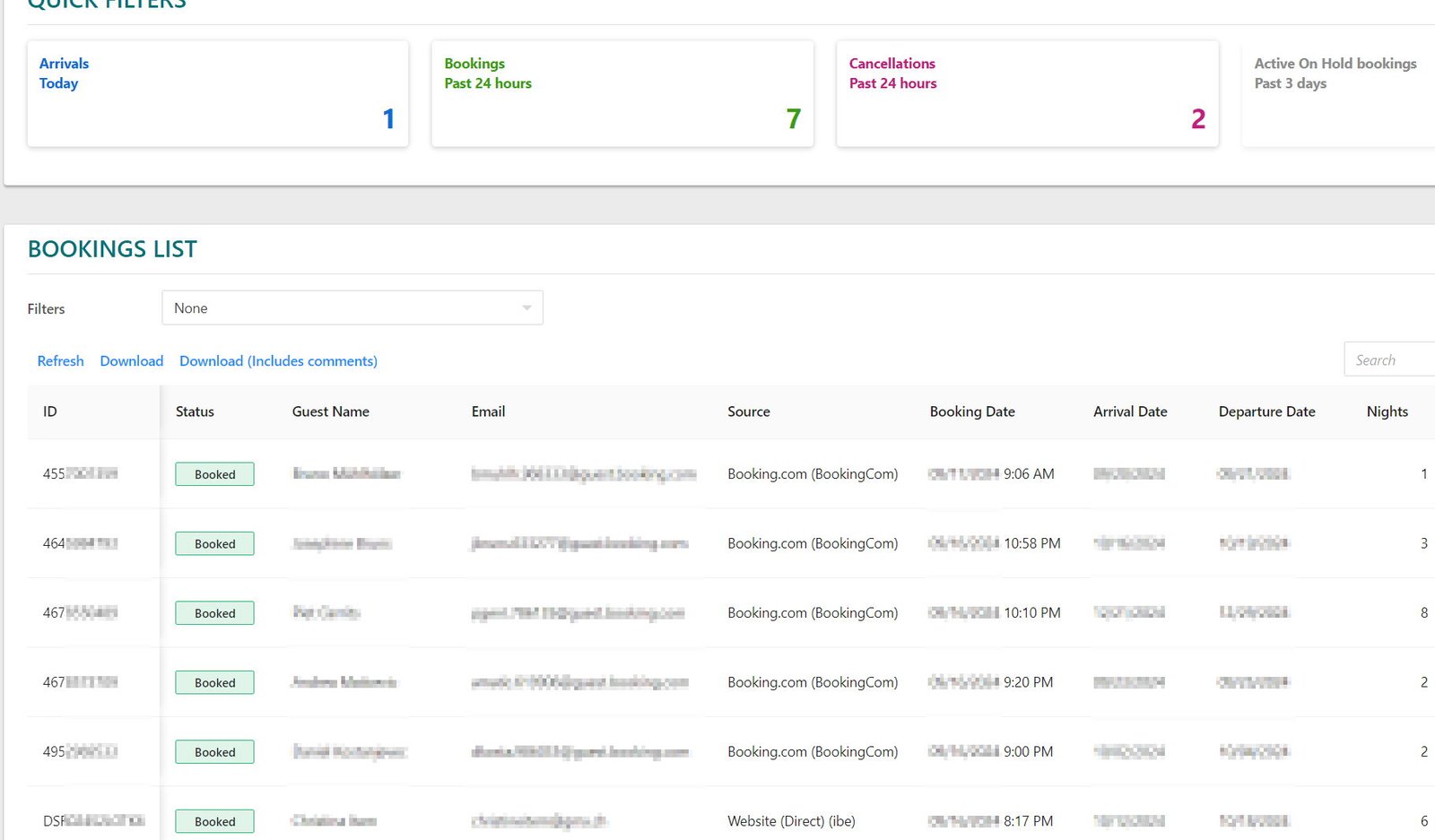Open booking ID starting with 495
This screenshot has height=840, width=1435.
point(80,751)
